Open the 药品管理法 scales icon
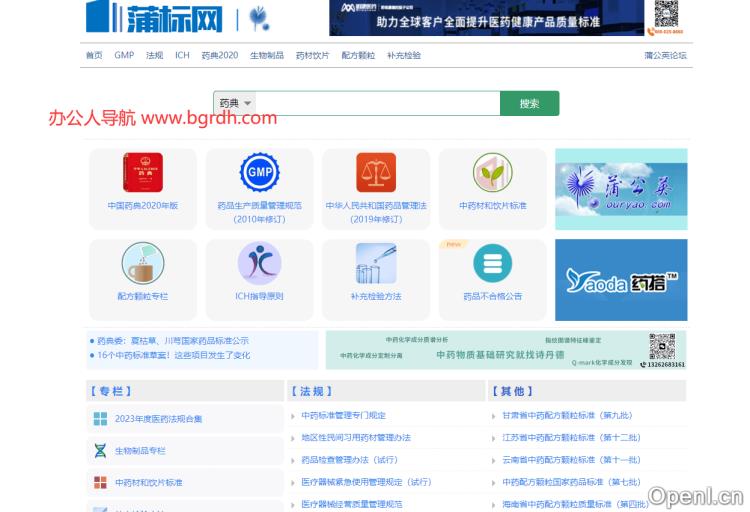Viewport: 750px width, 512px height. pos(376,173)
